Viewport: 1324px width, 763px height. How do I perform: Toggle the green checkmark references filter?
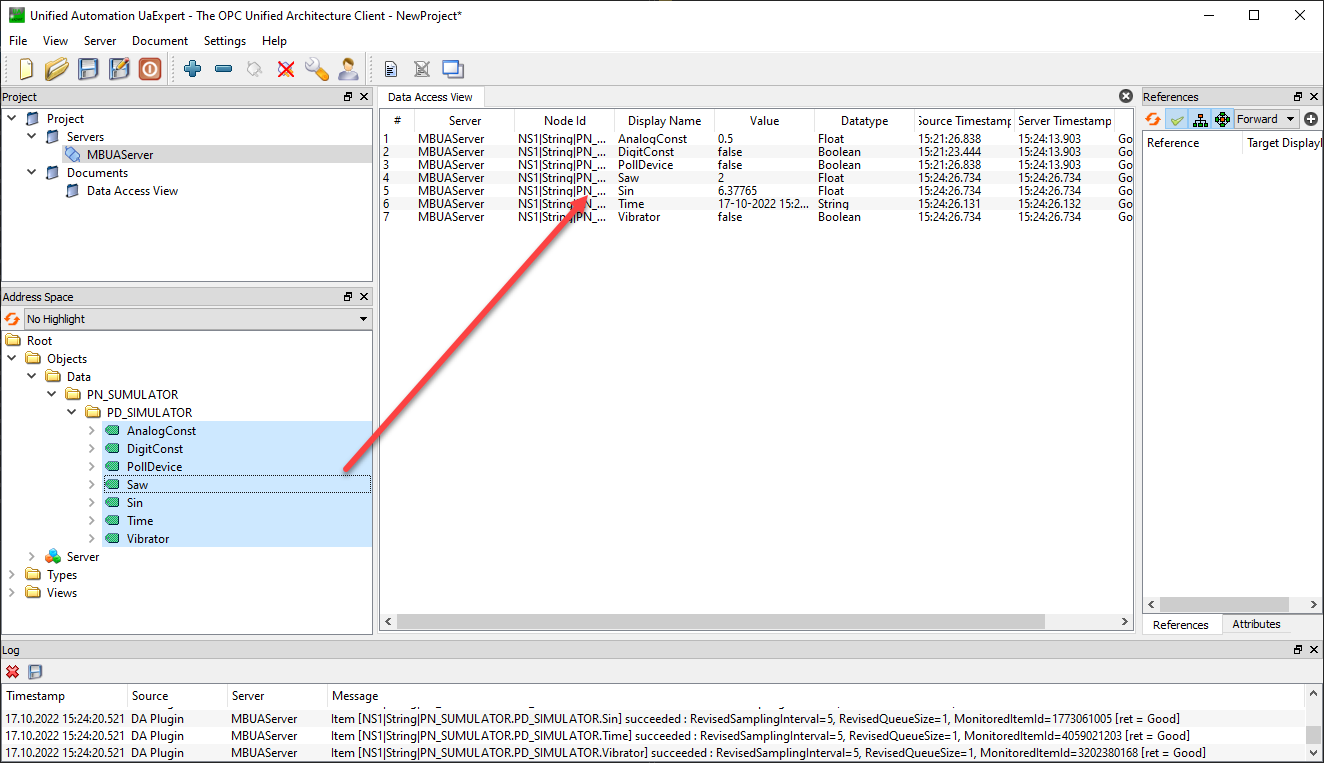point(1177,119)
